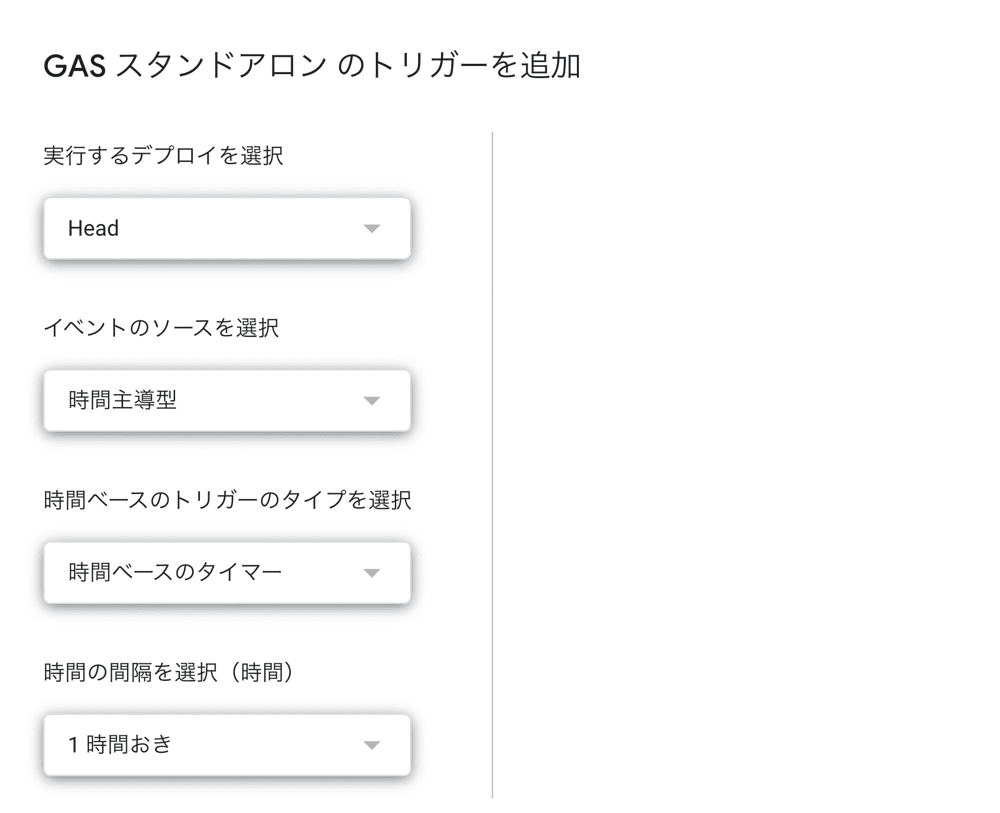Select the 時間主導型 value text

[122, 401]
